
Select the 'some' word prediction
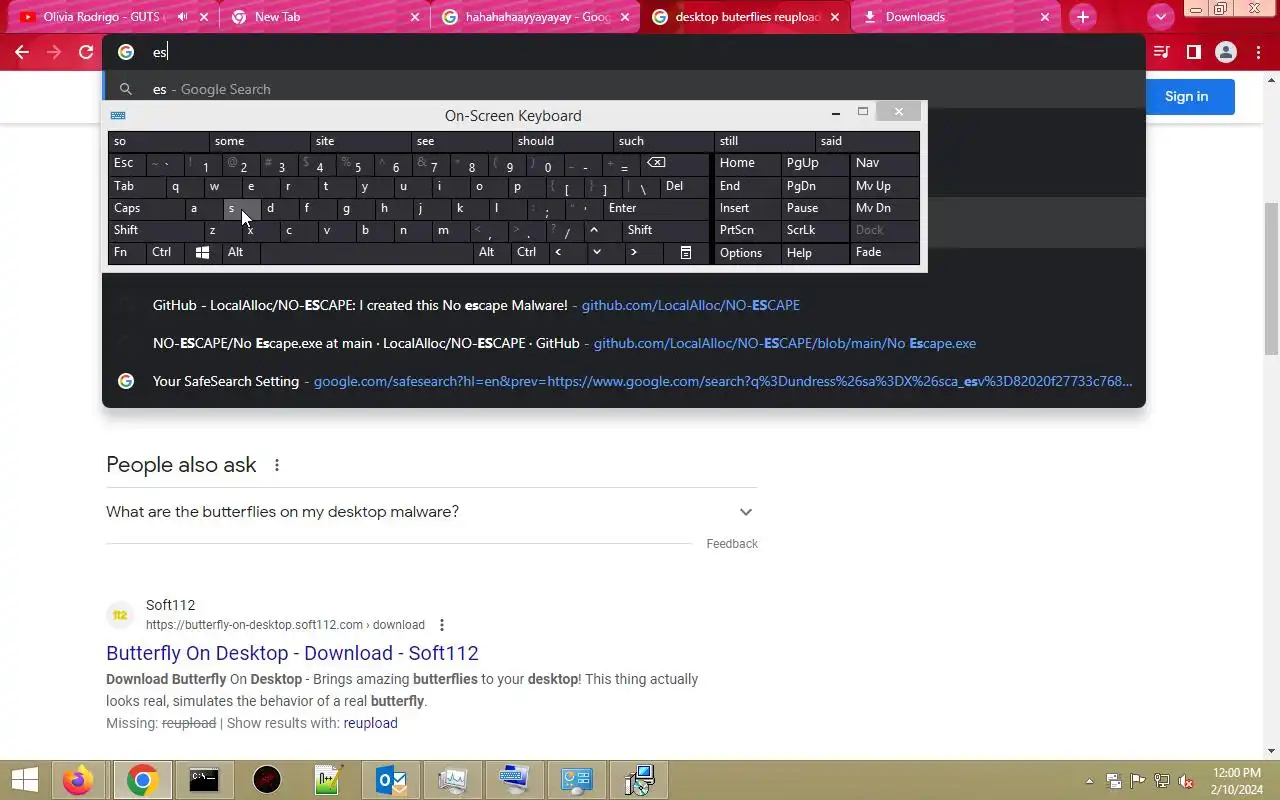pyautogui.click(x=260, y=141)
